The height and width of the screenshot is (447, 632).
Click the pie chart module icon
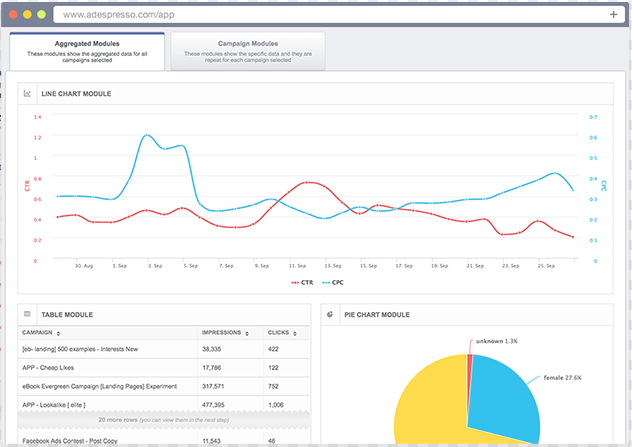[330, 314]
